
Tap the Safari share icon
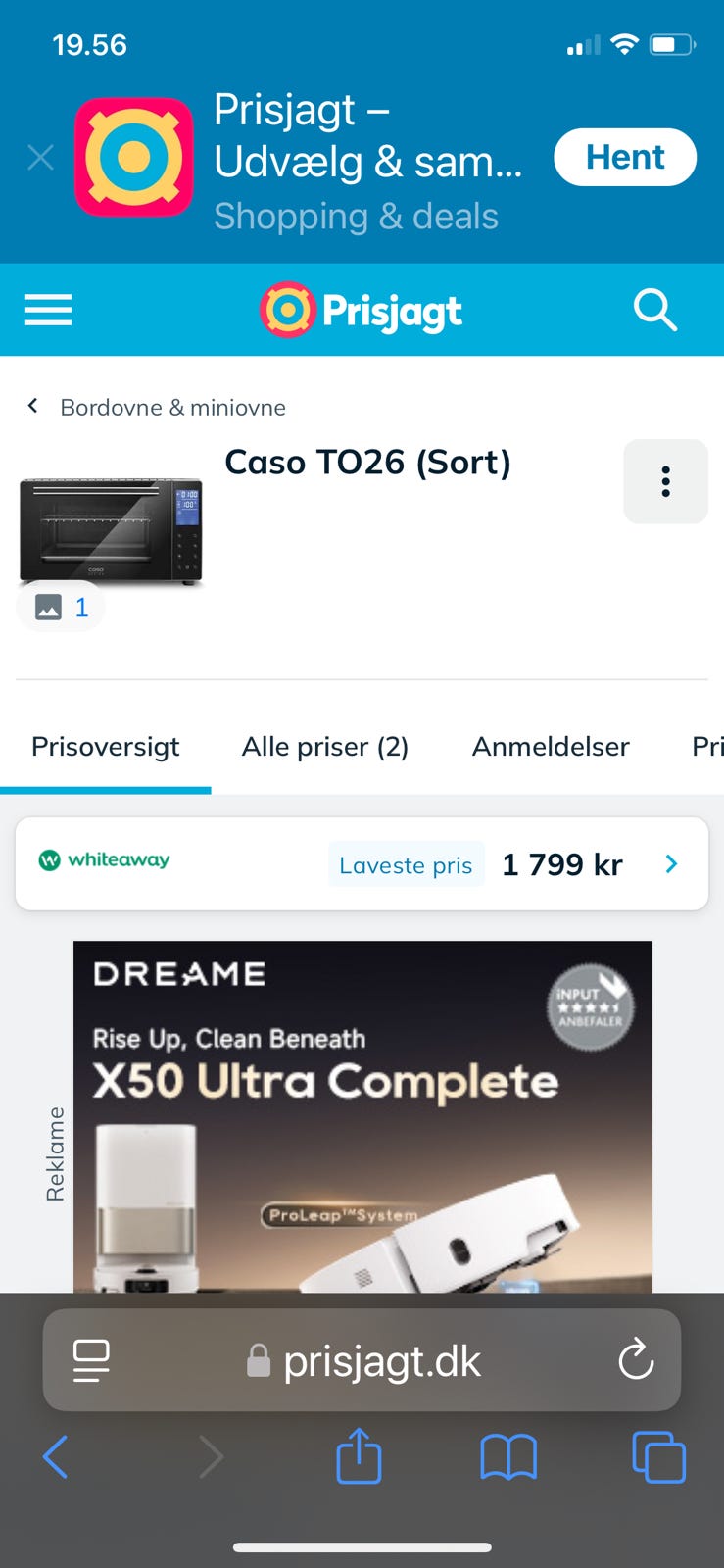(x=359, y=1455)
